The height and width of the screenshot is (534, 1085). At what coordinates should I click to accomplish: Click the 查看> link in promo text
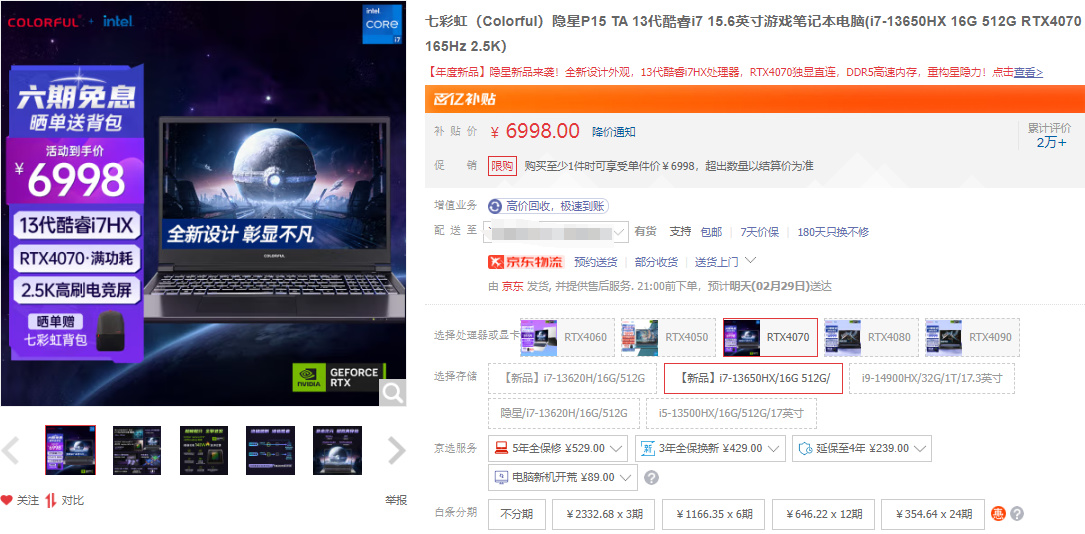1028,72
